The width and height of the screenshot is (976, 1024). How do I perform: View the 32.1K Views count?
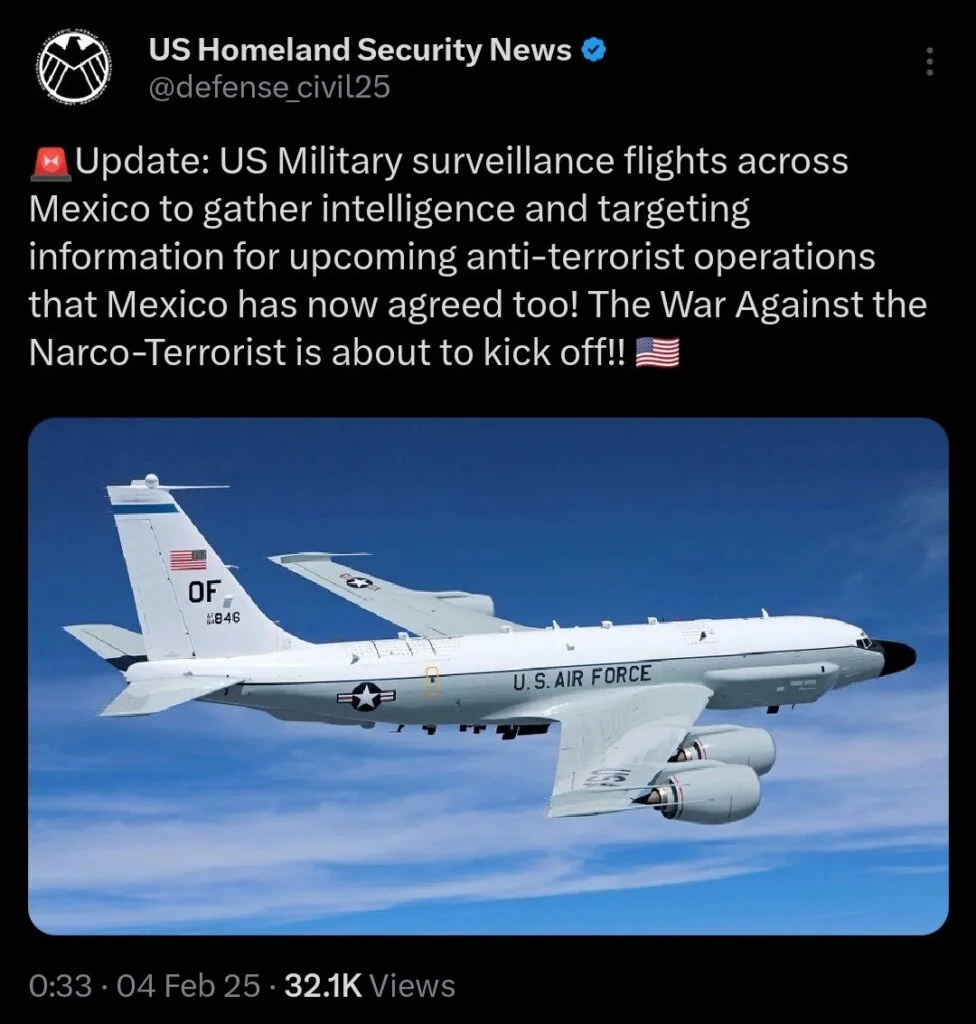pos(370,985)
